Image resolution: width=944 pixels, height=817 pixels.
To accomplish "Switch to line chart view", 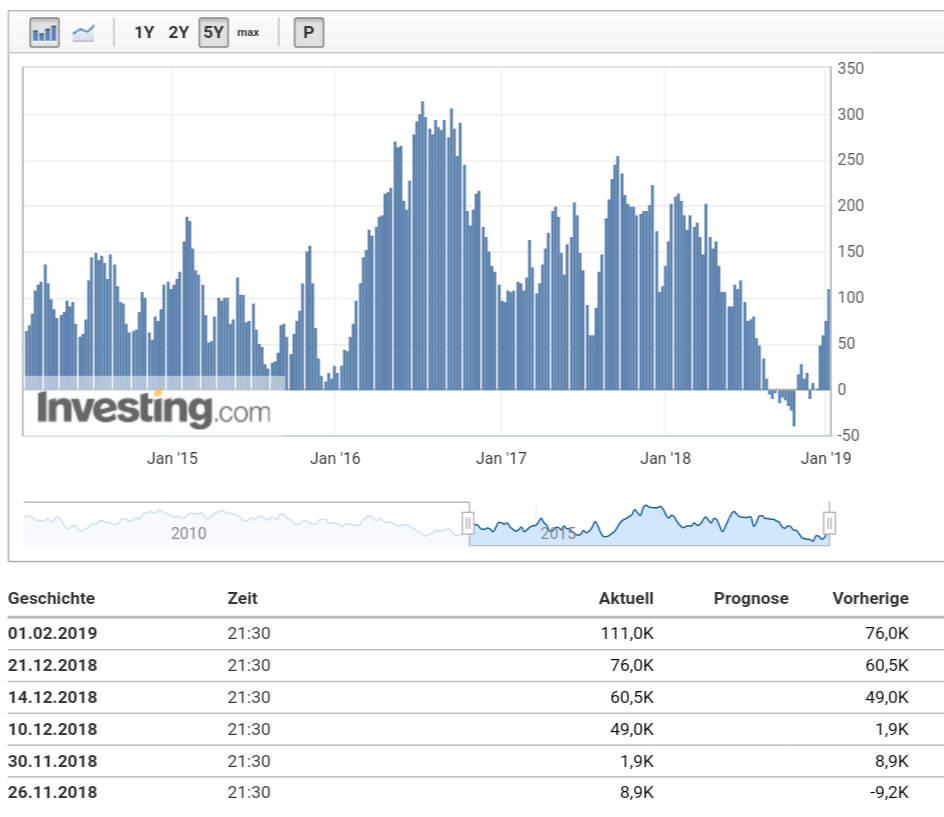I will tap(84, 32).
